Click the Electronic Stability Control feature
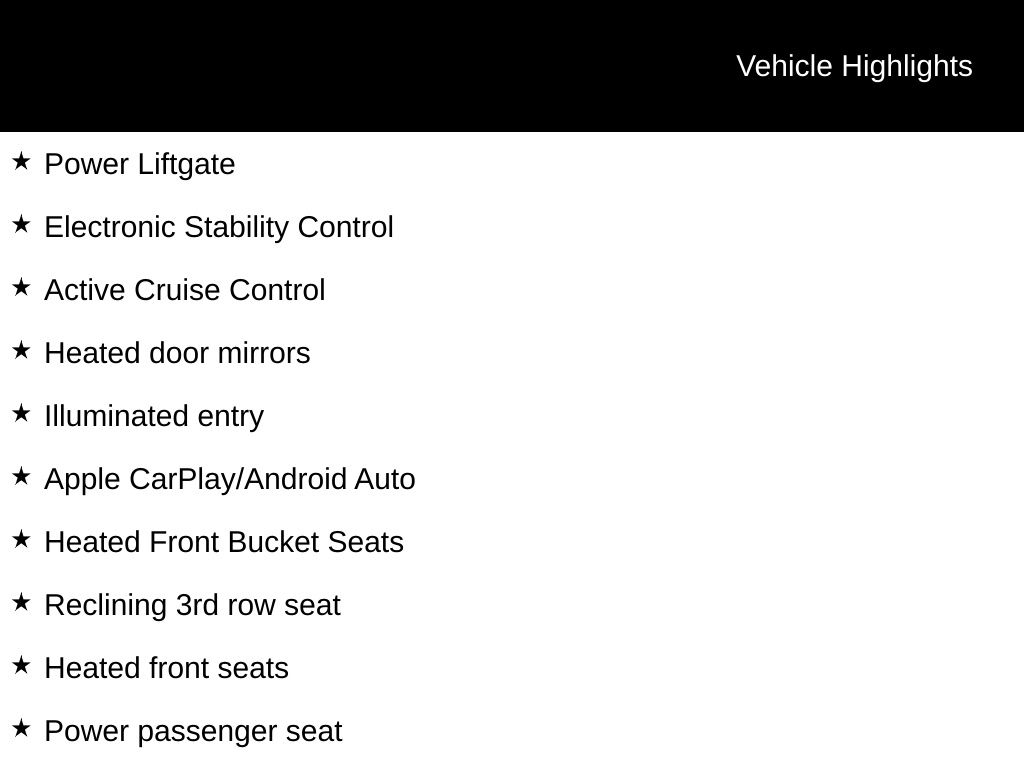 tap(219, 227)
